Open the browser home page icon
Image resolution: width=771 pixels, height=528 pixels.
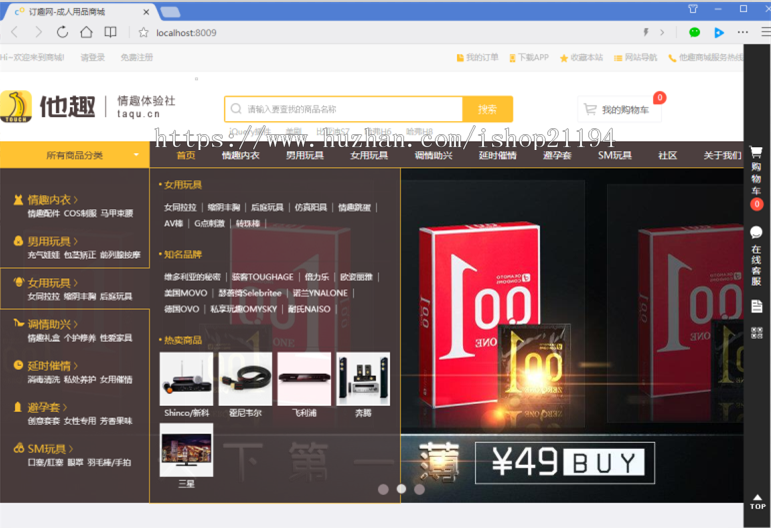86,32
